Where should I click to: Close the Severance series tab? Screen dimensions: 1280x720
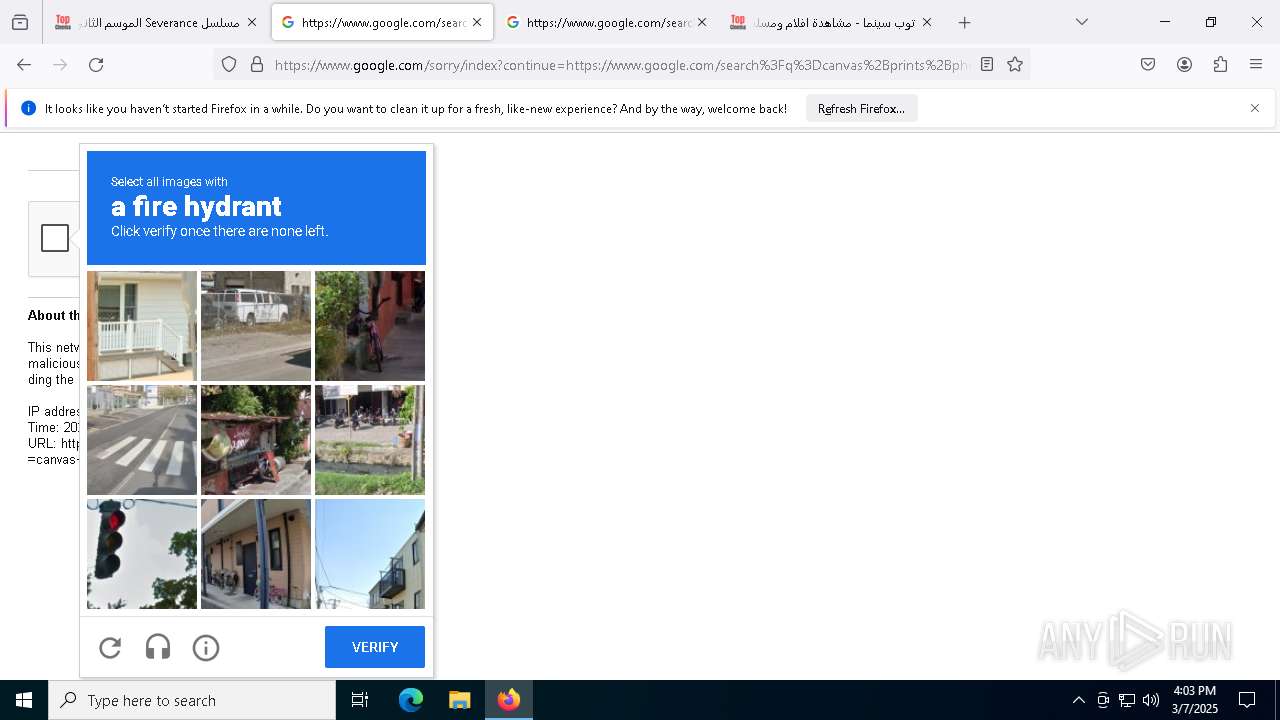tap(251, 22)
